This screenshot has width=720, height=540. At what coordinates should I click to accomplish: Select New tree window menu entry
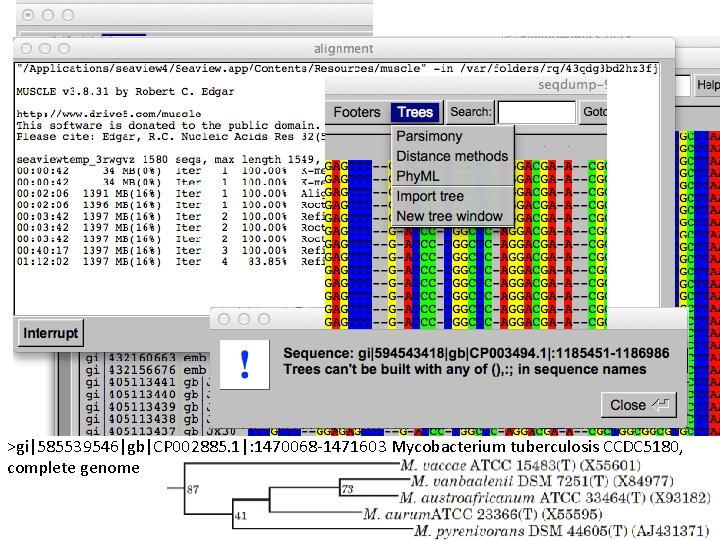(452, 216)
